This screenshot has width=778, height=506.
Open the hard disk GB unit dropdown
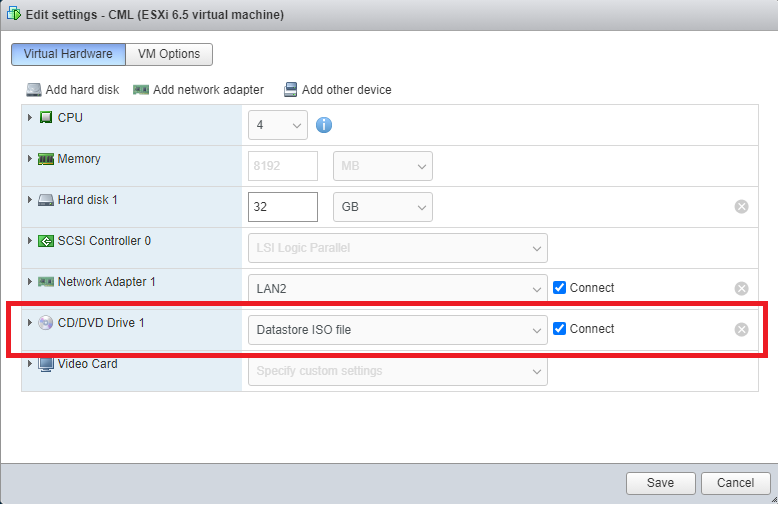(383, 207)
